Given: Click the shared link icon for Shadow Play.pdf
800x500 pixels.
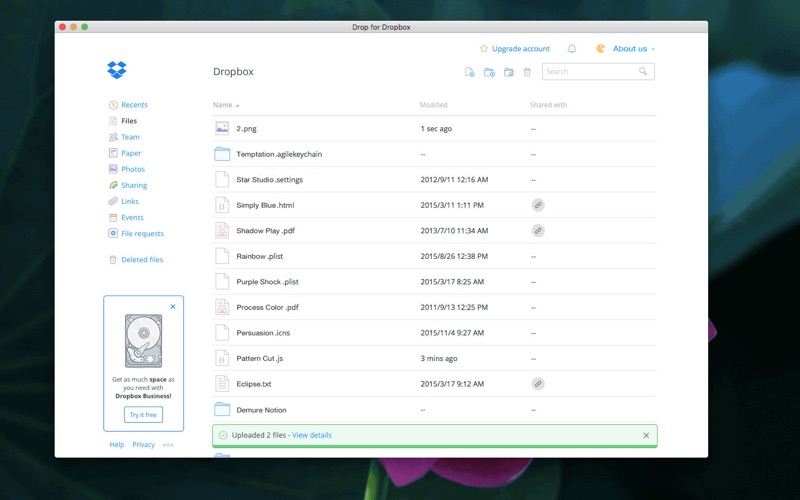Looking at the screenshot, I should [538, 231].
